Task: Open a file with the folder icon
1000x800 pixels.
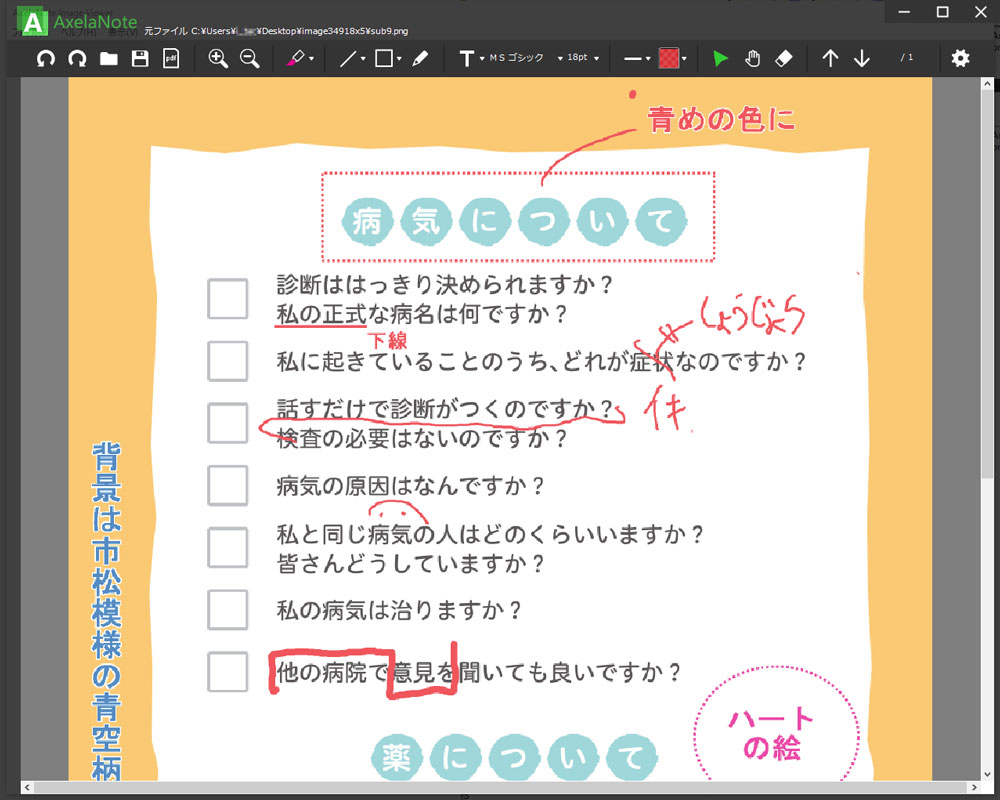Action: coord(109,58)
